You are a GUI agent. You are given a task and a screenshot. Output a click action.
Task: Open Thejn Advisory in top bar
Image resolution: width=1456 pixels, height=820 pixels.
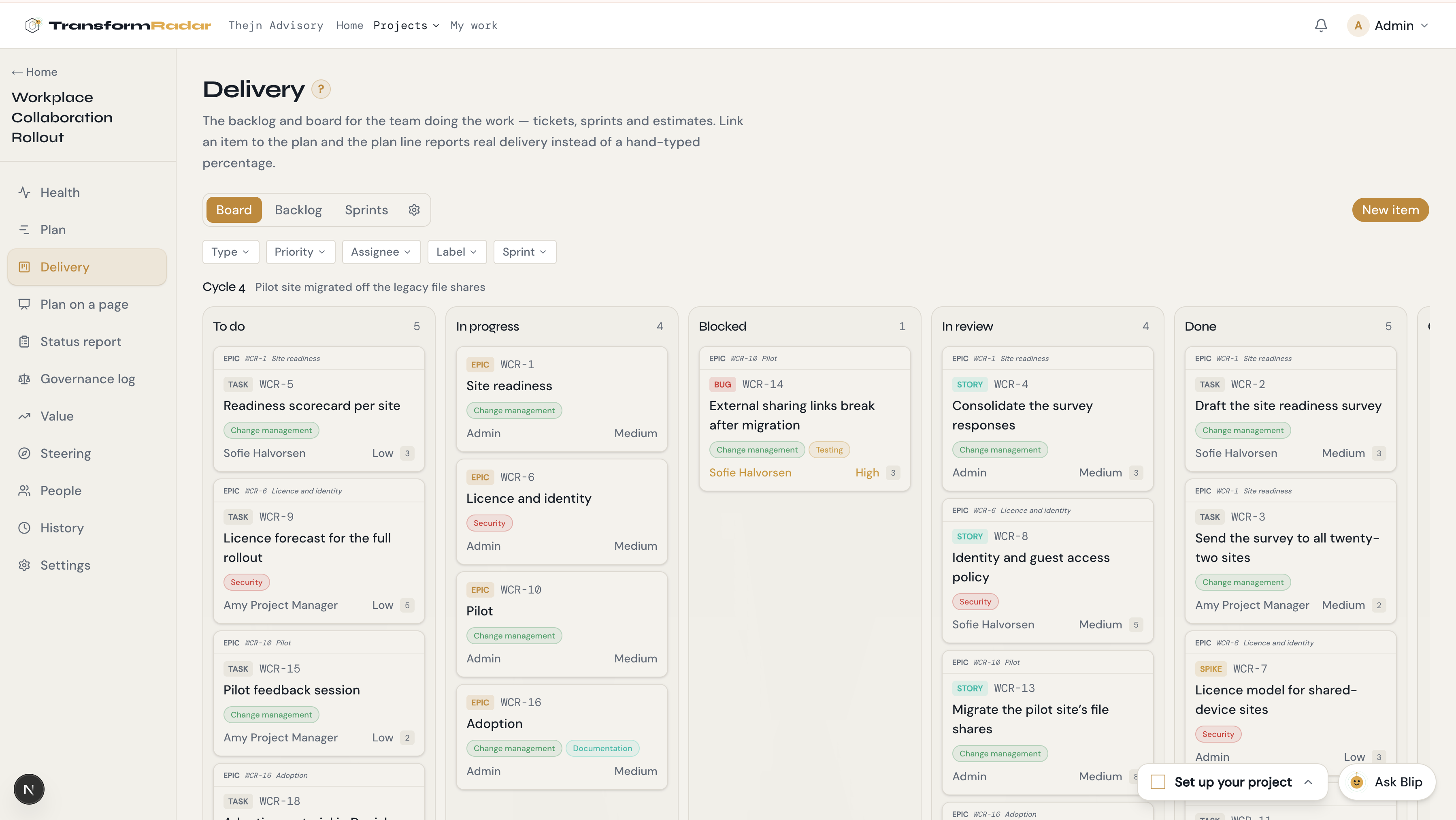click(276, 26)
